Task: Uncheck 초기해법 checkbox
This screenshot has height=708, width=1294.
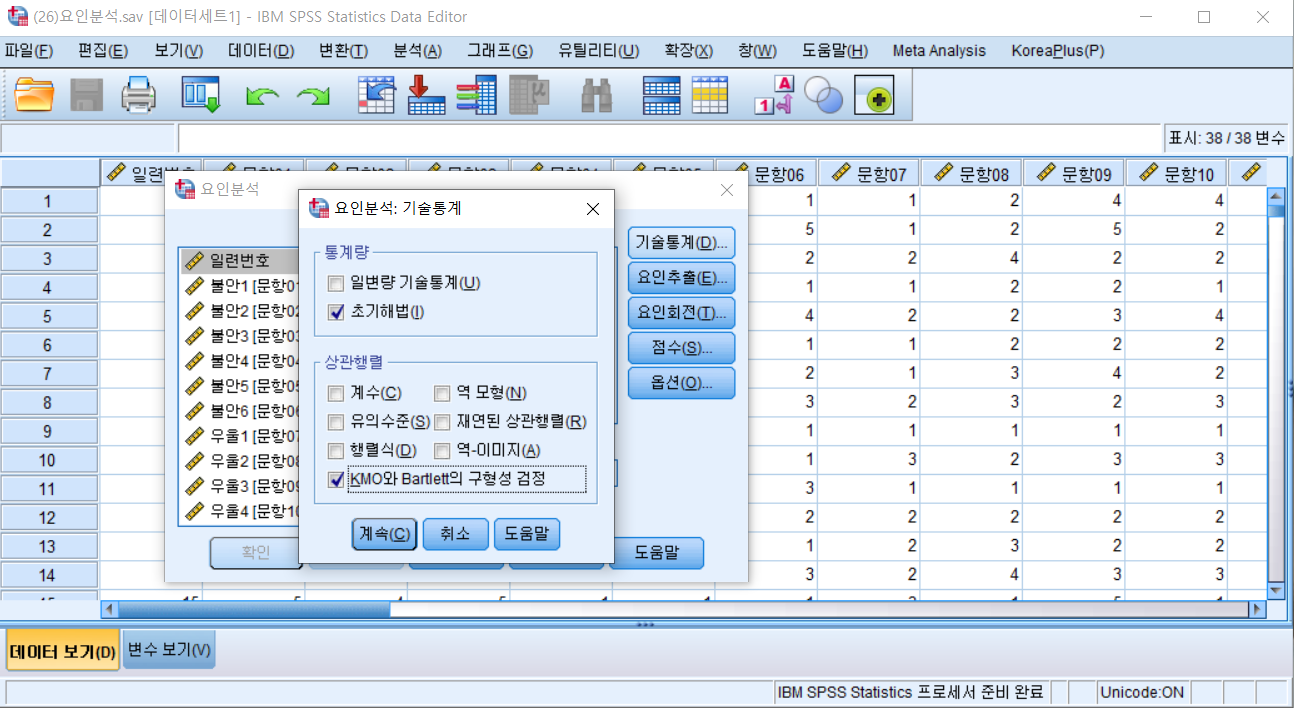Action: pos(336,312)
